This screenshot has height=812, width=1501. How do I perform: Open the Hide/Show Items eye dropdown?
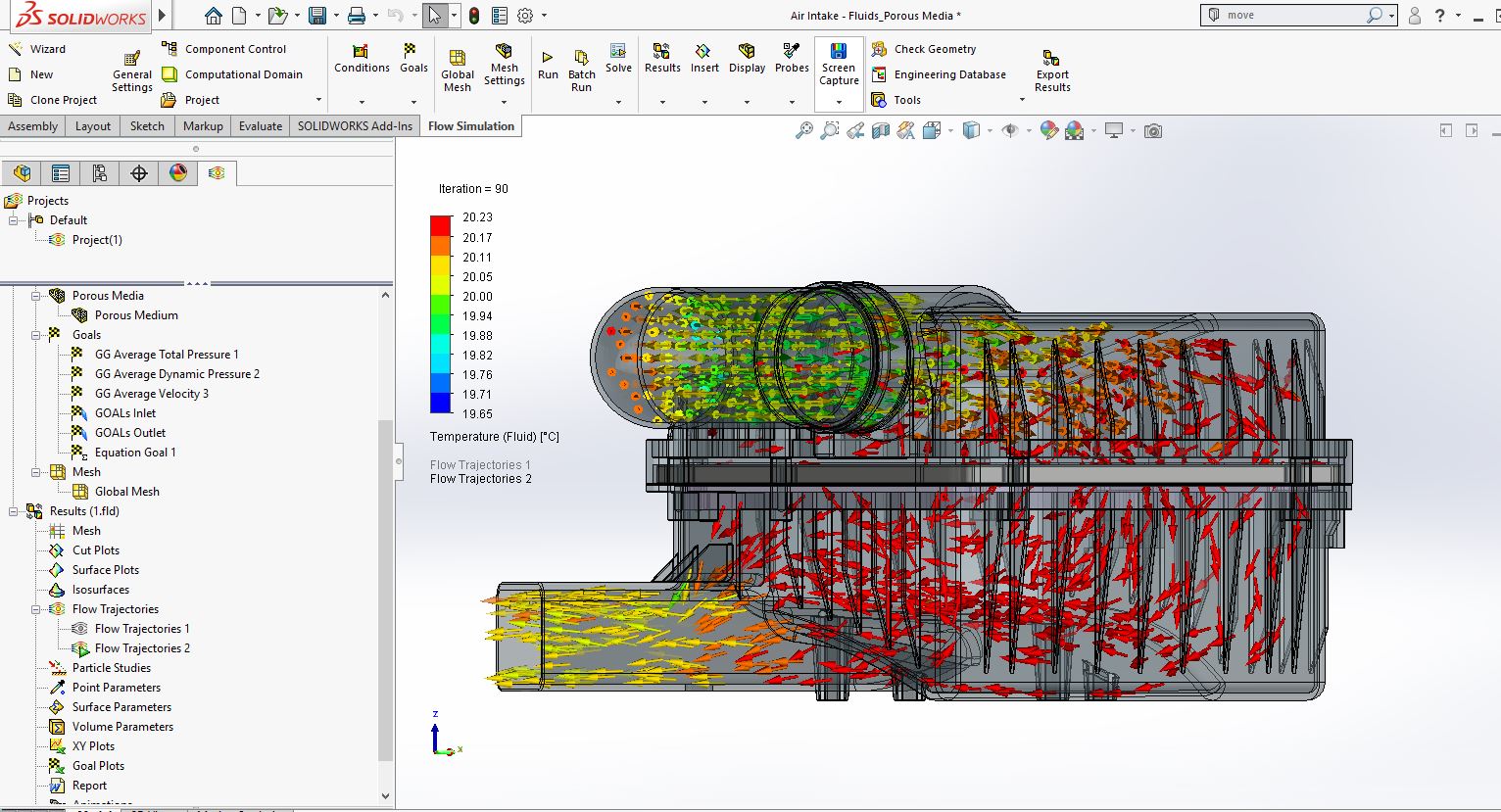[x=1029, y=130]
